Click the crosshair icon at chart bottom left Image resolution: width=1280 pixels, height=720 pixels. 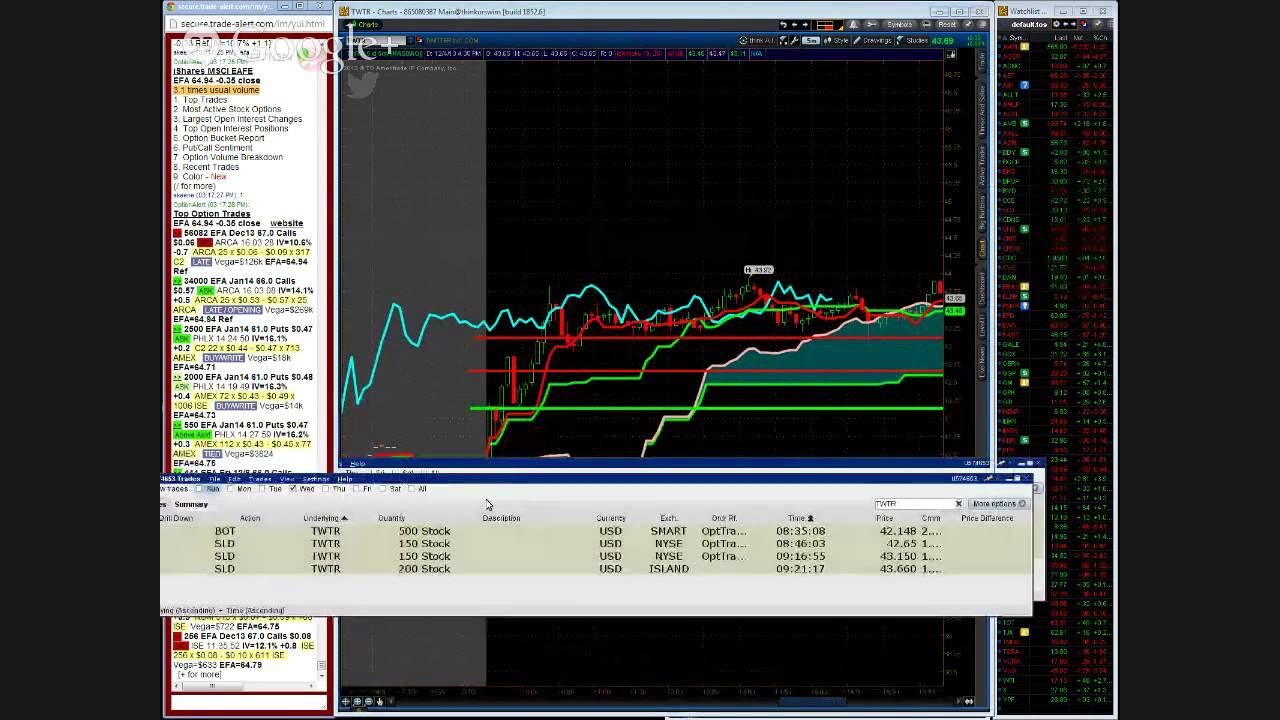[x=346, y=701]
